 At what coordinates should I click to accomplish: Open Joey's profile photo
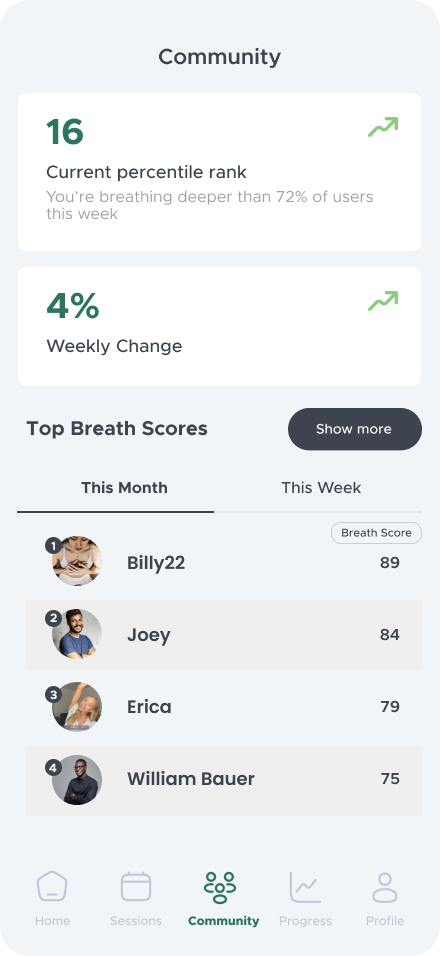(x=77, y=634)
